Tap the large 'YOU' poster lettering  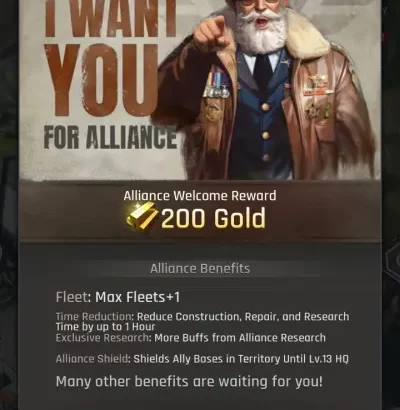click(x=102, y=80)
